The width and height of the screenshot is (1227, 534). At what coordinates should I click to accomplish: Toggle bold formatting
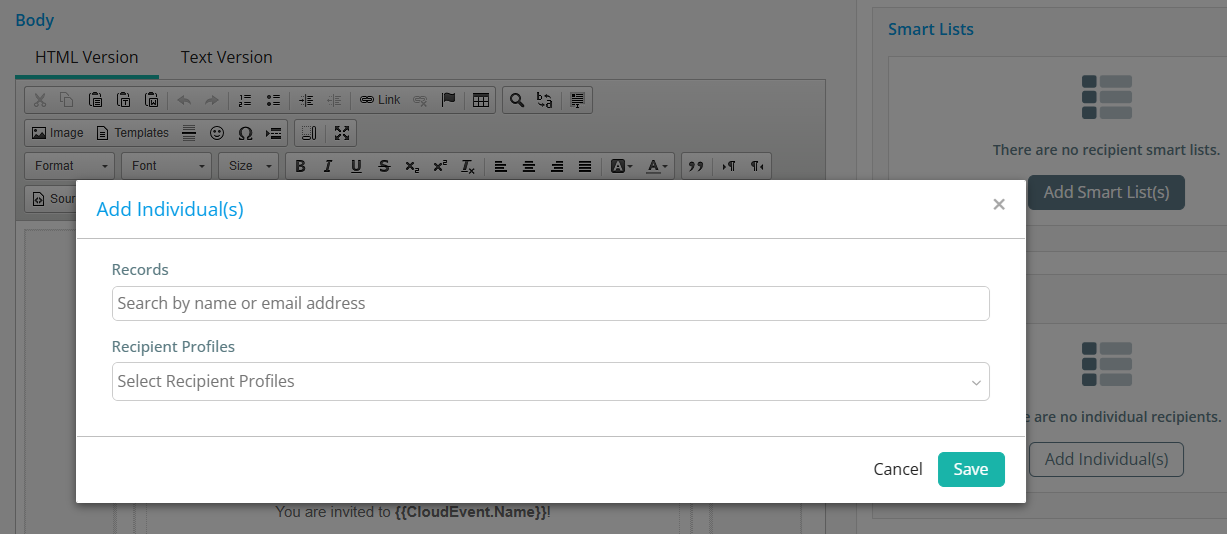point(300,166)
